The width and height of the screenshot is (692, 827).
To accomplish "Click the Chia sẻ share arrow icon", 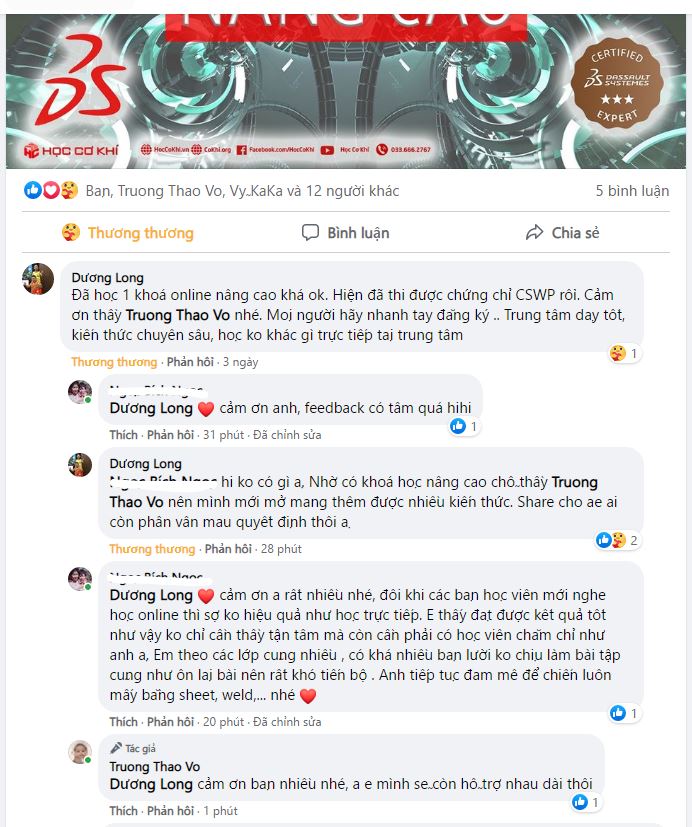I will pyautogui.click(x=534, y=232).
